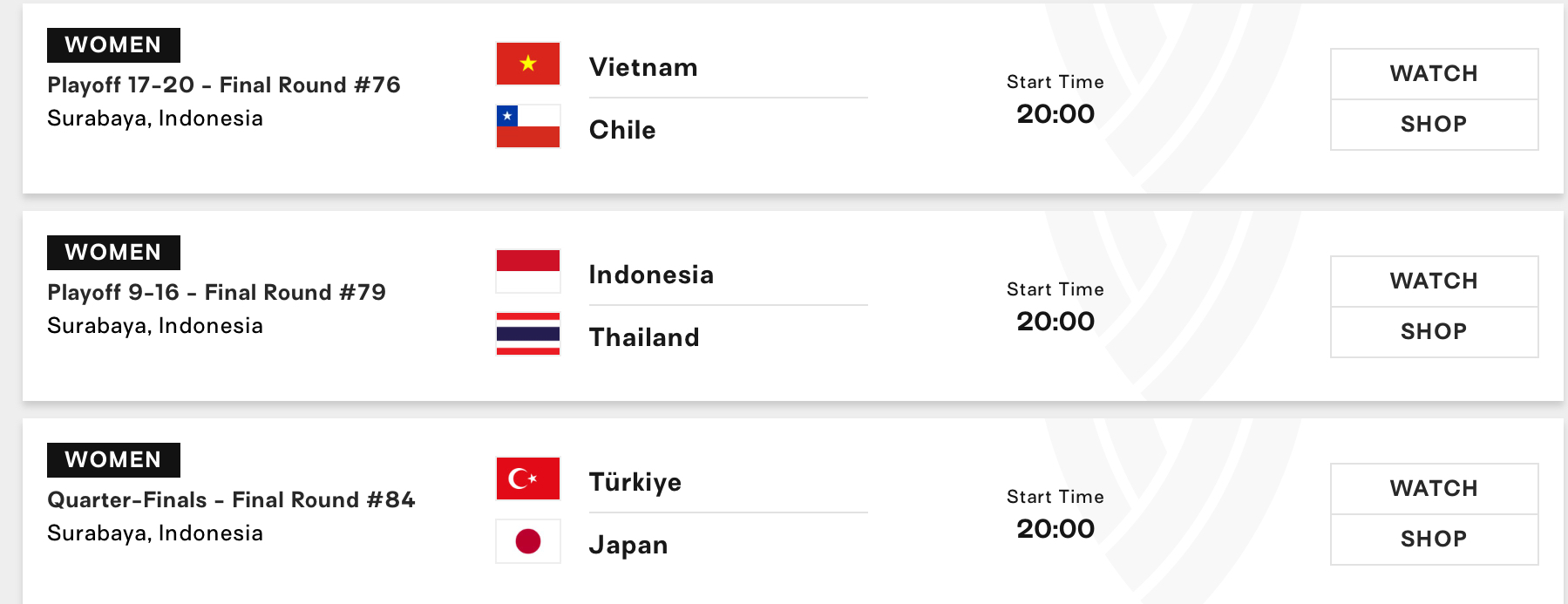Watch the Türkiye vs Japan match

[1434, 489]
